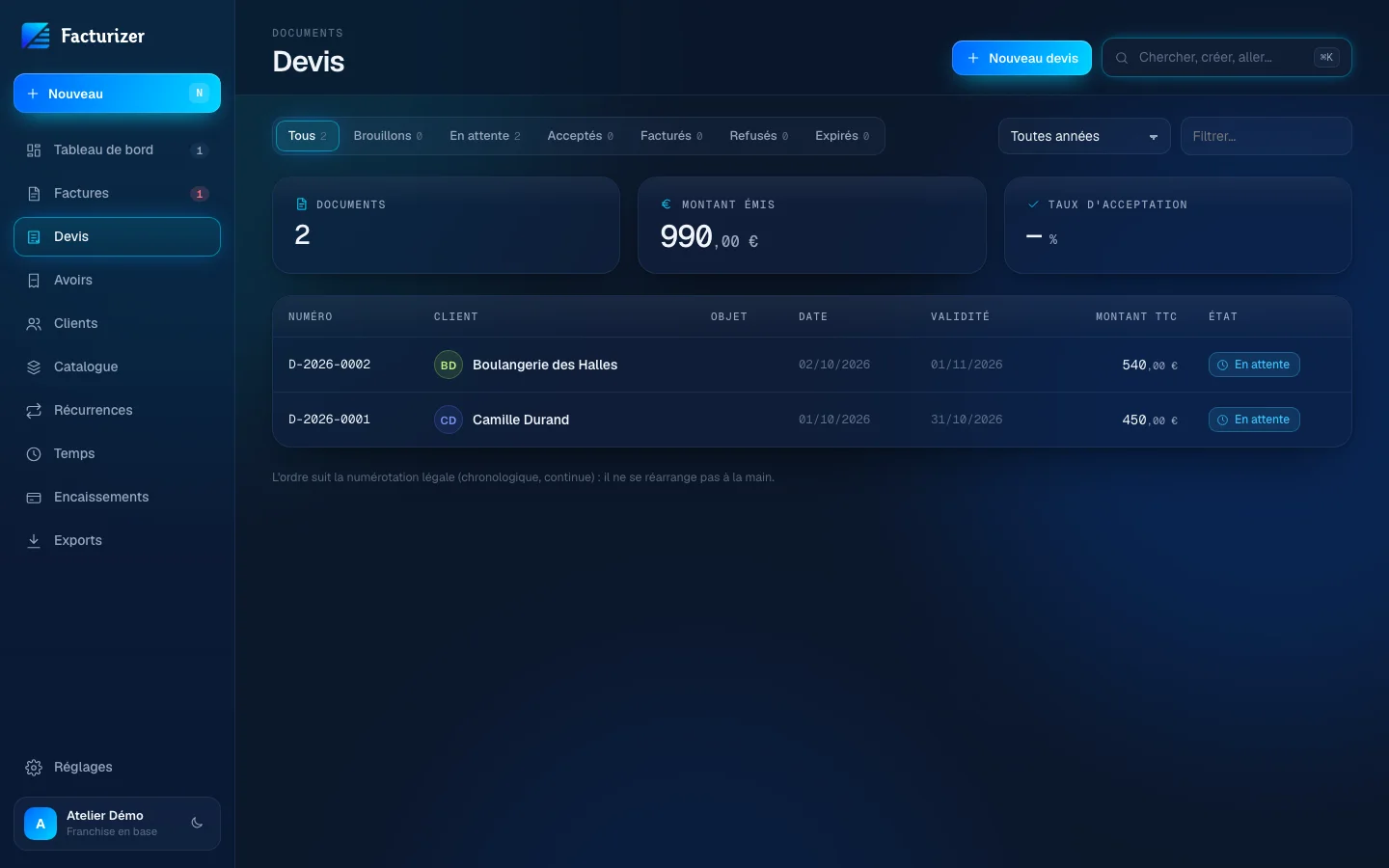Open the Temps tracking section
Image resolution: width=1389 pixels, height=868 pixels.
click(x=117, y=453)
